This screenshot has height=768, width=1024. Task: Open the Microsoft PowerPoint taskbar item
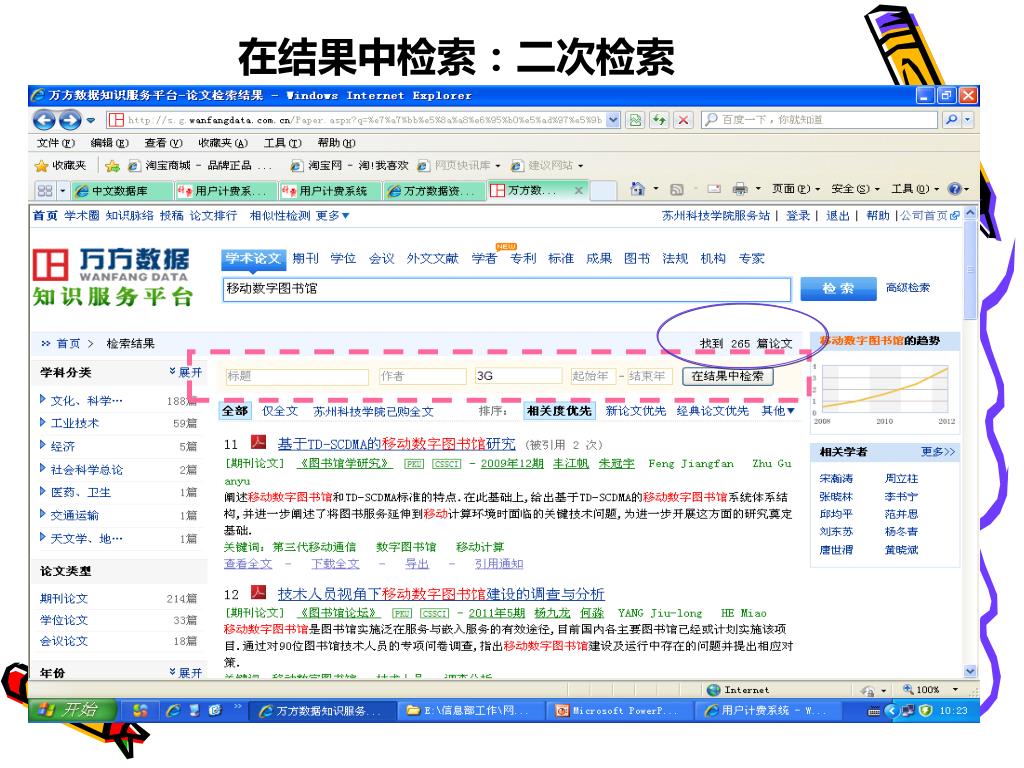point(617,711)
